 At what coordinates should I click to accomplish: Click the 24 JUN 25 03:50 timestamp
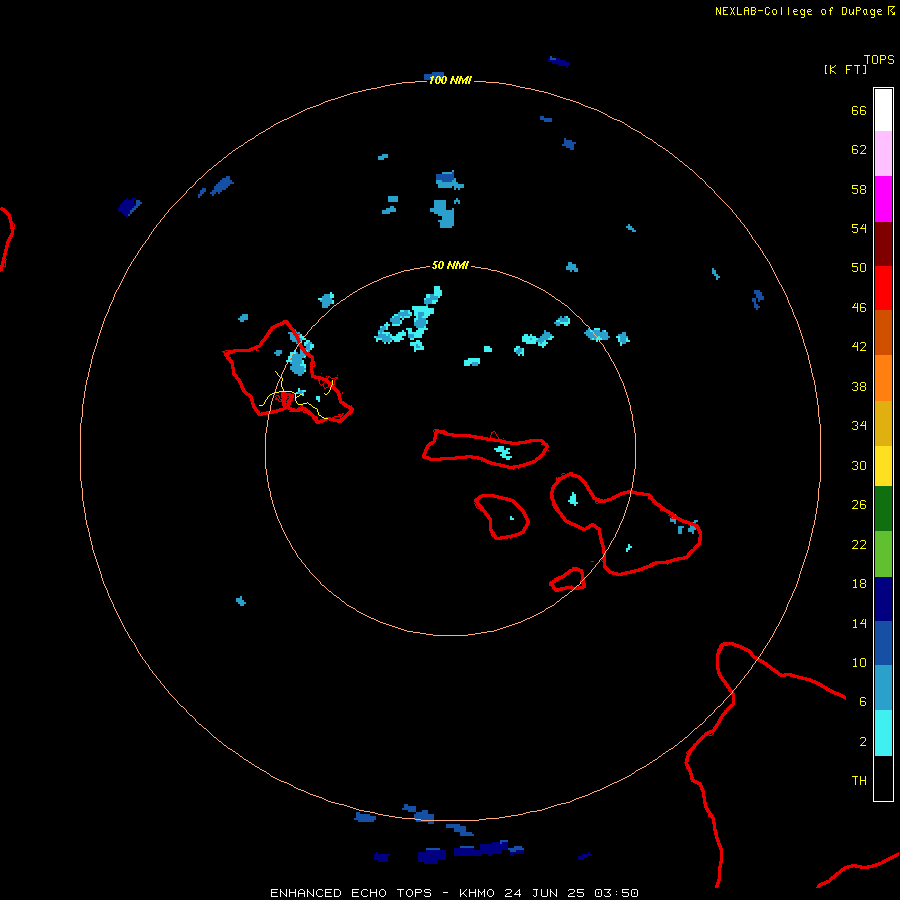[571, 893]
